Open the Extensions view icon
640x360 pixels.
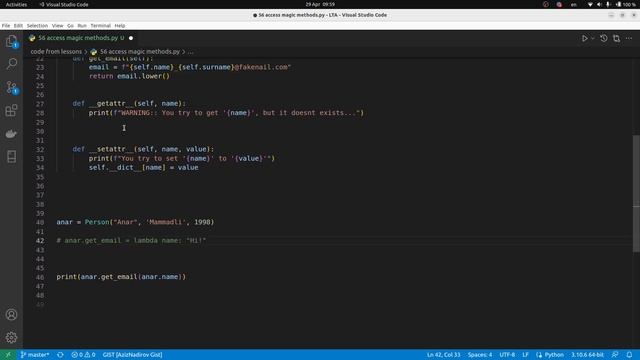[11, 110]
